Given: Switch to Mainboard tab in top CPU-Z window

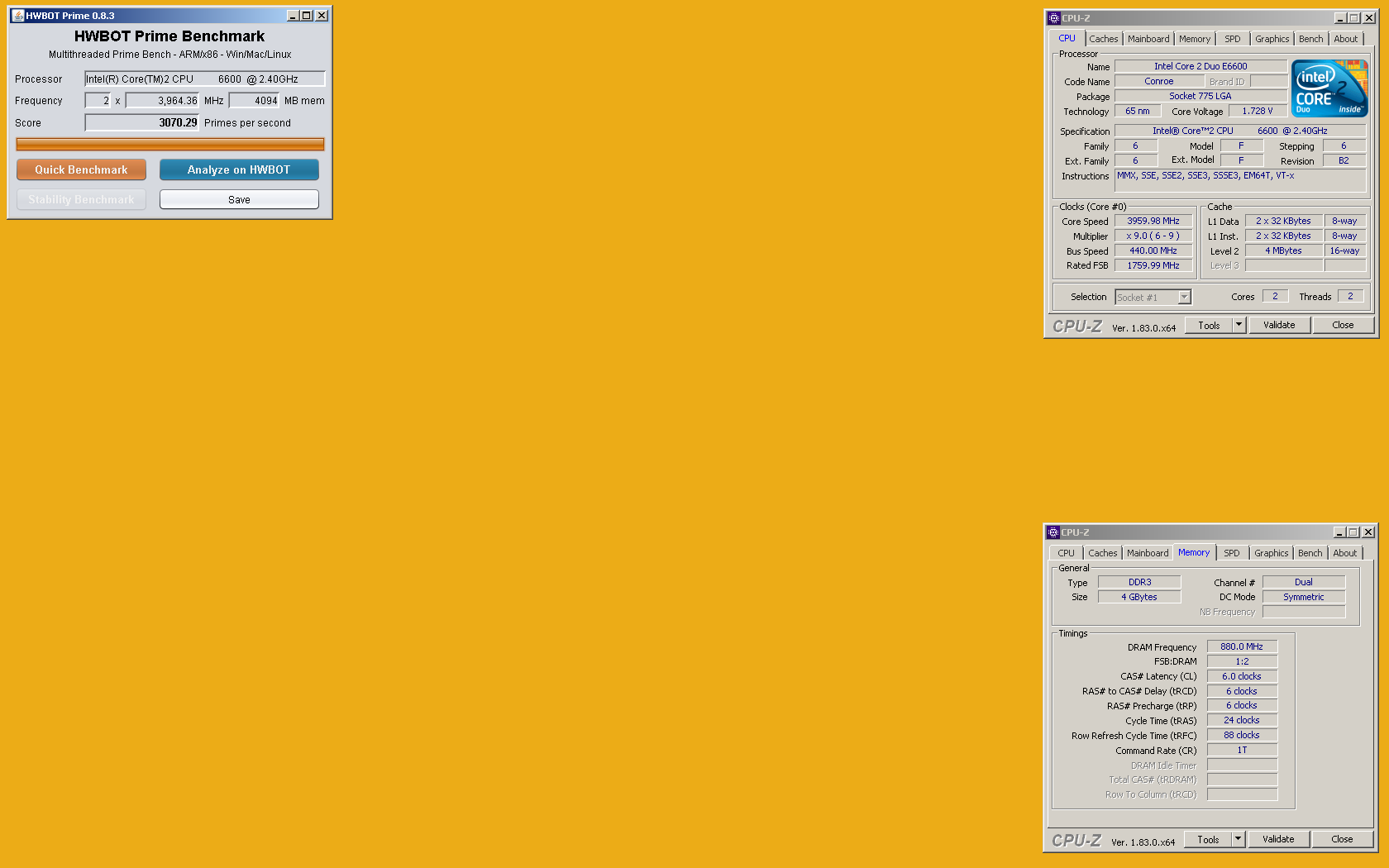Looking at the screenshot, I should pos(1148,39).
